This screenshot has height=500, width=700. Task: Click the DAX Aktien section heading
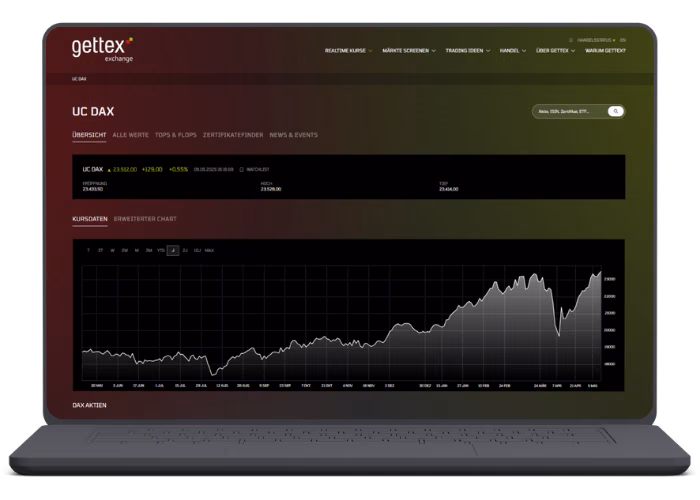[89, 405]
